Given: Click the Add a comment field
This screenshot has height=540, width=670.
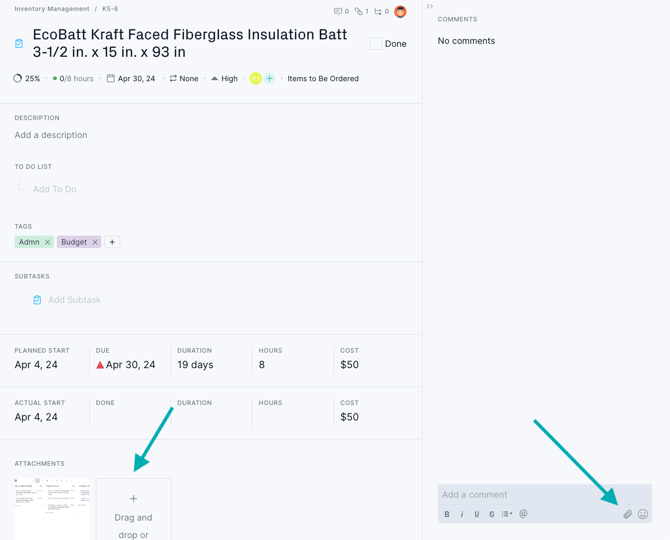Looking at the screenshot, I should (x=544, y=495).
